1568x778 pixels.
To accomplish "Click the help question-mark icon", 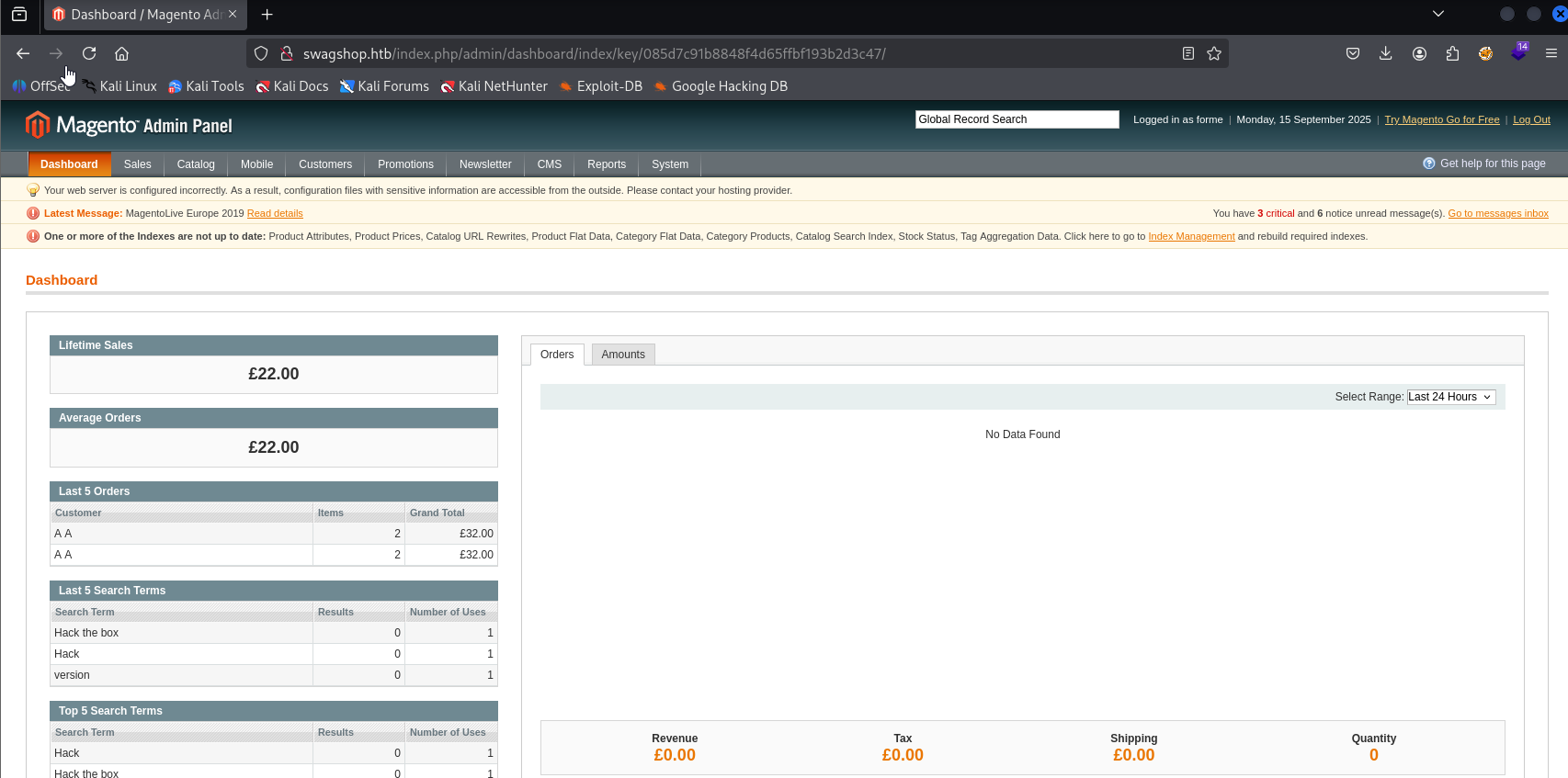I will click(1429, 163).
